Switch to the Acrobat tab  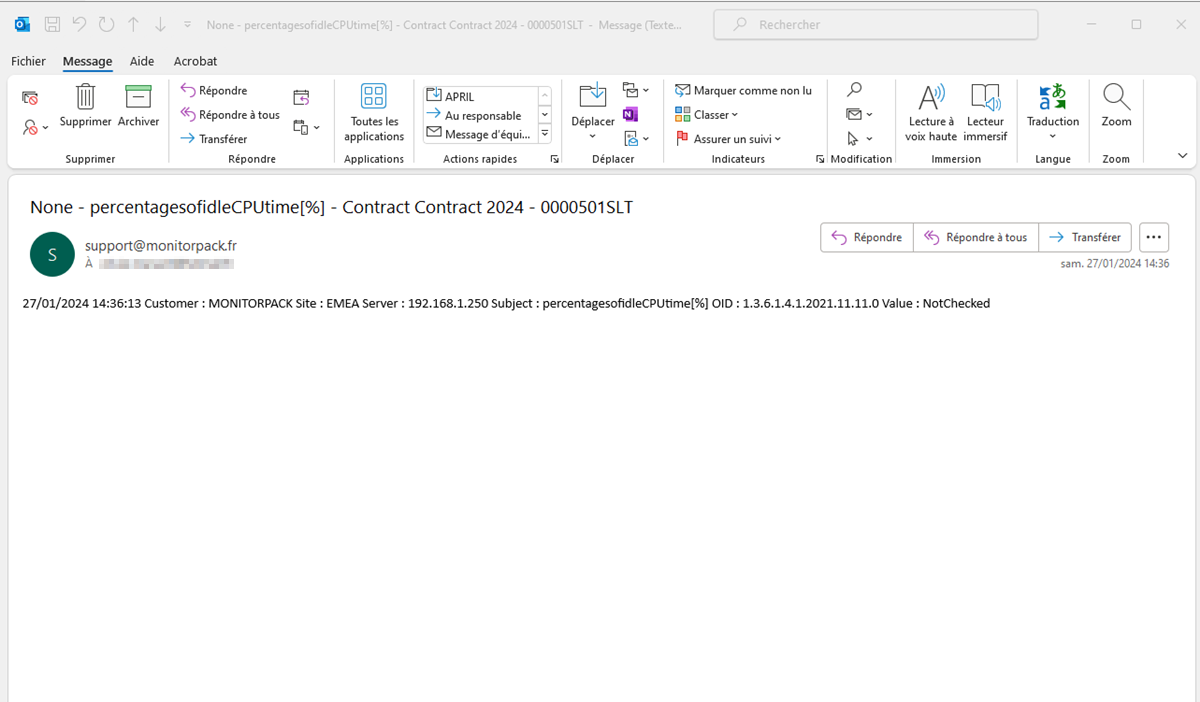195,61
